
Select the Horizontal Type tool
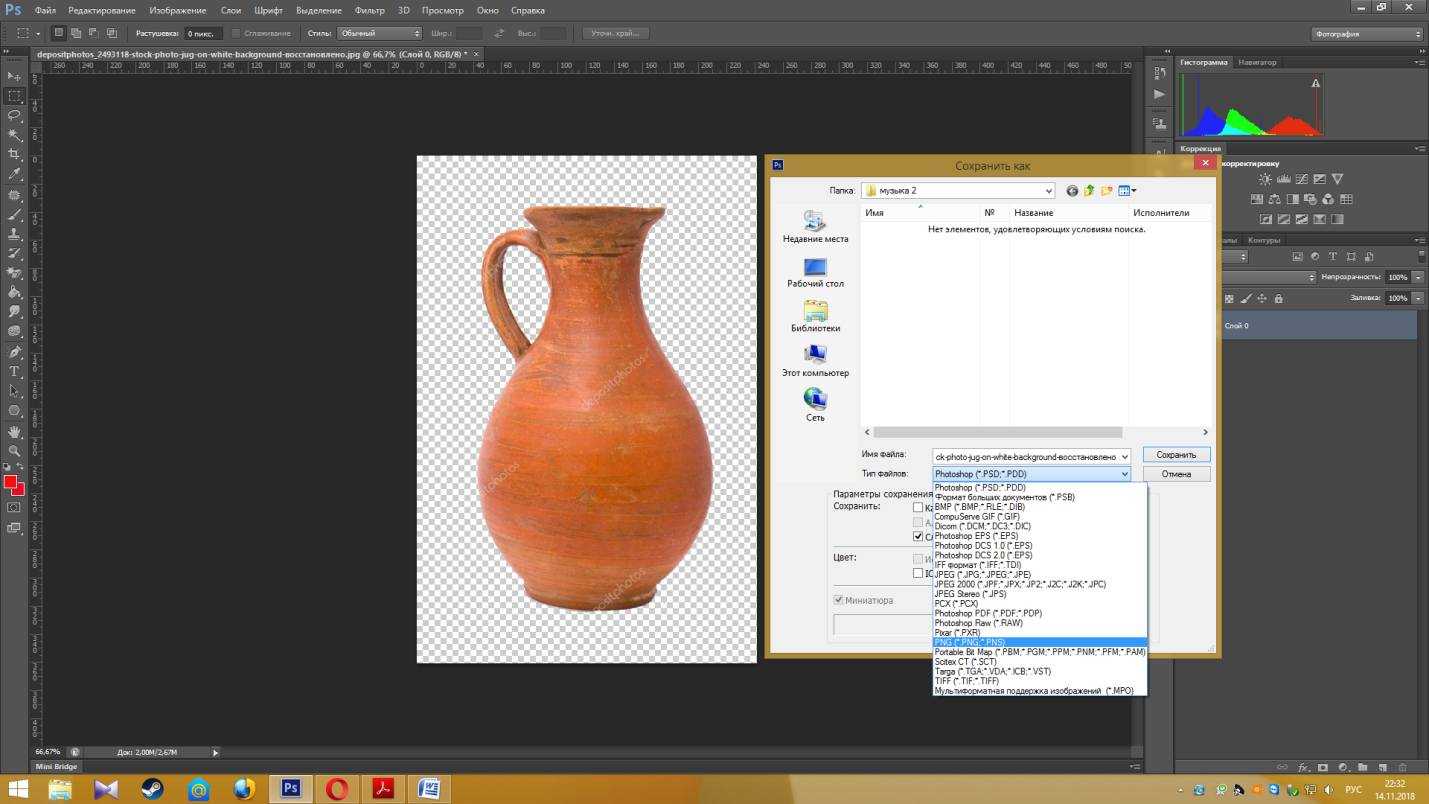pyautogui.click(x=14, y=371)
